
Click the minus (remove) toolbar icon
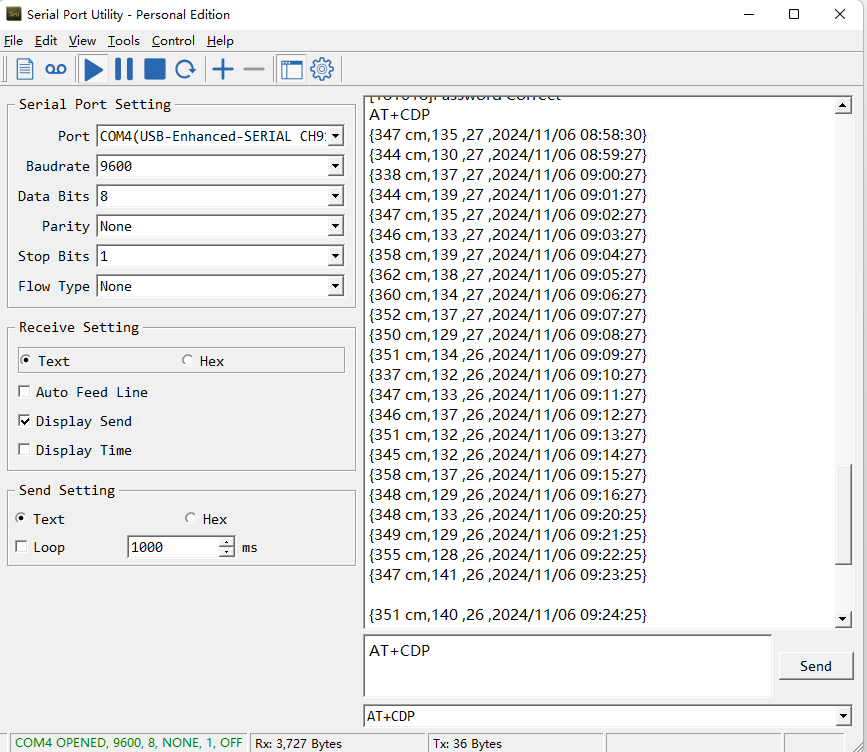pos(254,69)
